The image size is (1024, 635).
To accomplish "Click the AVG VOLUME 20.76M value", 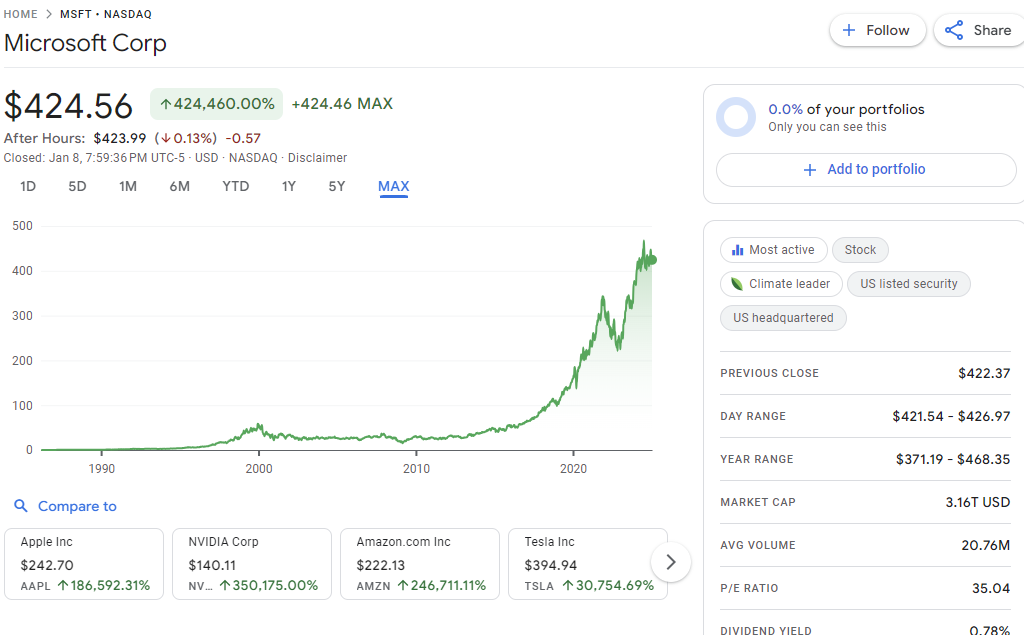I will [985, 545].
